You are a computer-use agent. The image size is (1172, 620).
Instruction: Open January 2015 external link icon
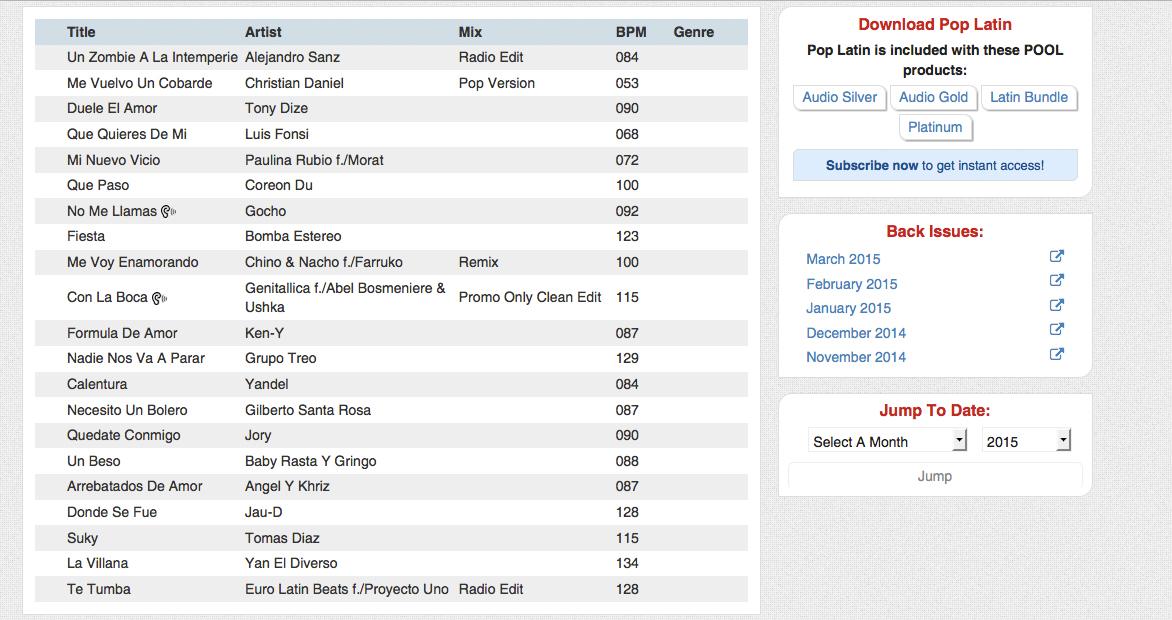point(1056,305)
